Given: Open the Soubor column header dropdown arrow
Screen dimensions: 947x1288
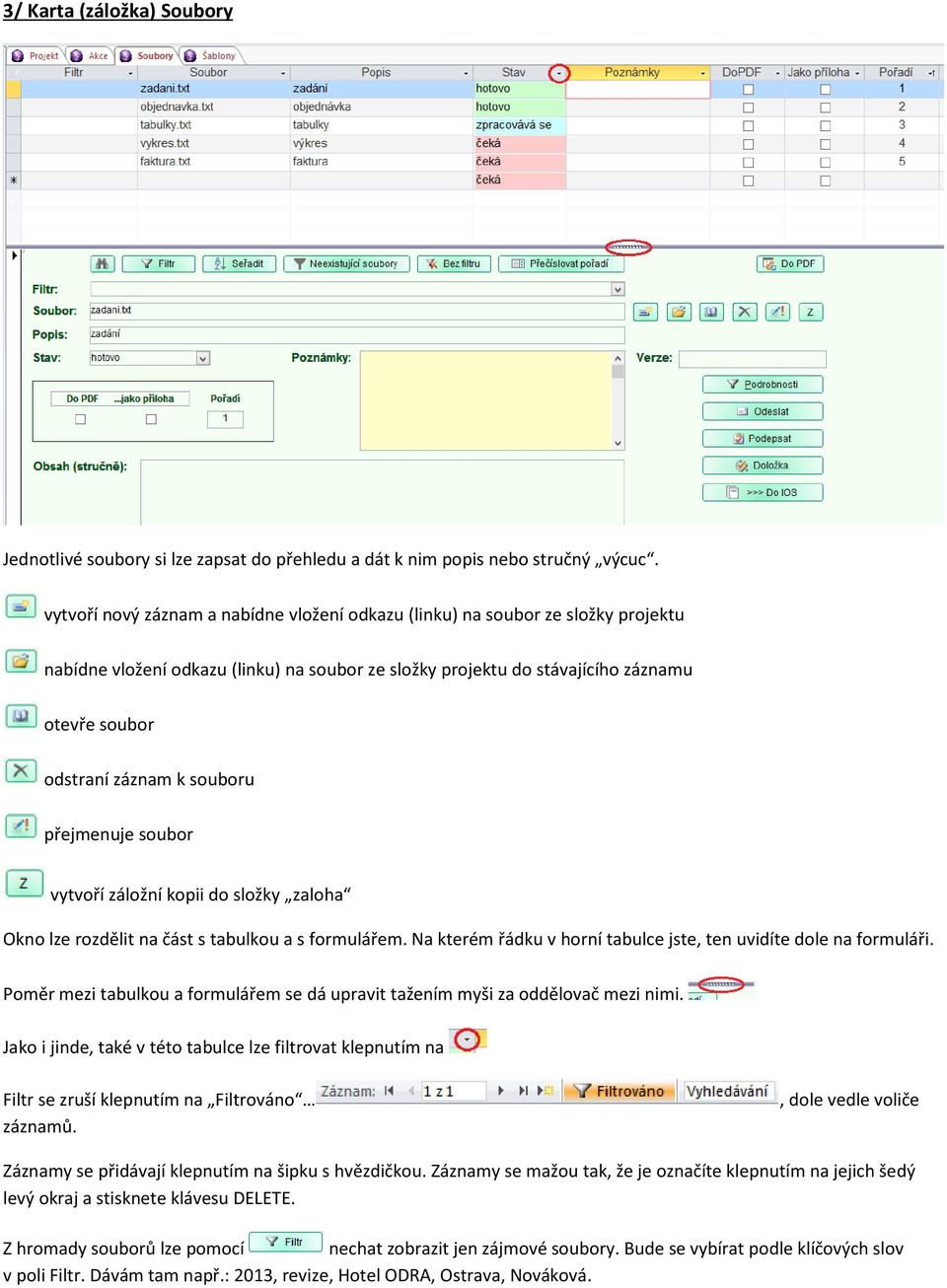Looking at the screenshot, I should pos(283,73).
